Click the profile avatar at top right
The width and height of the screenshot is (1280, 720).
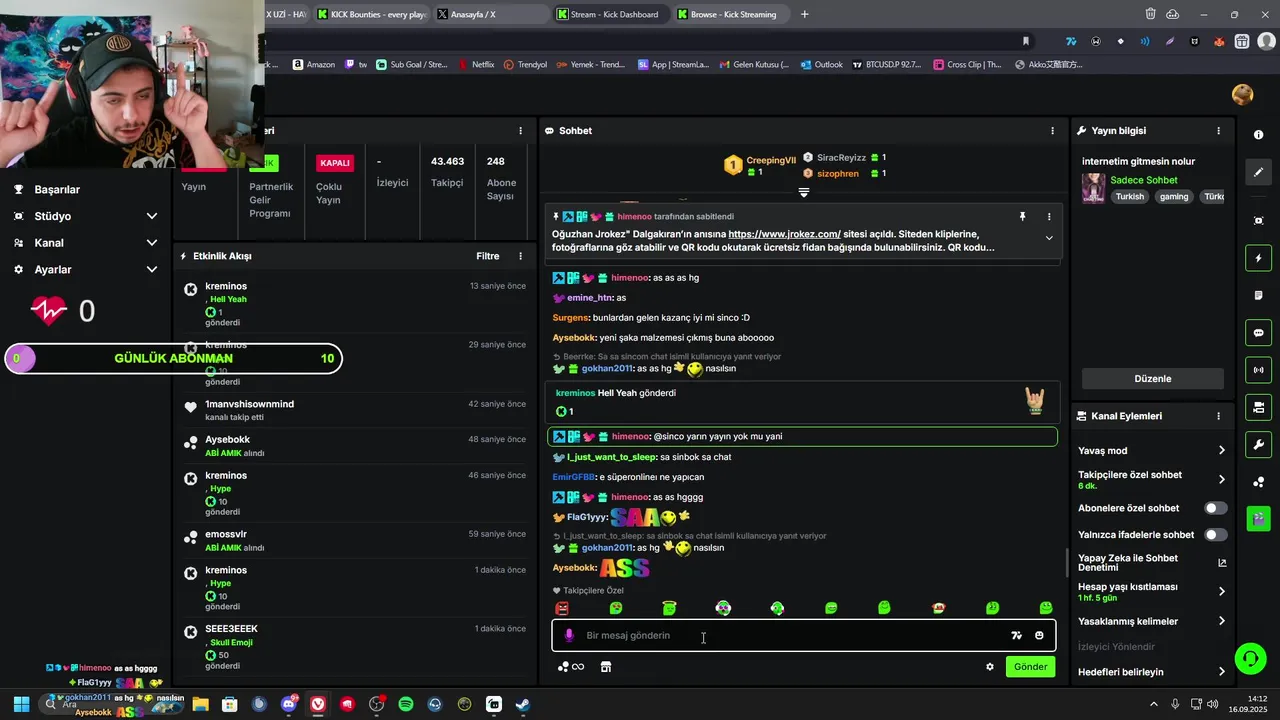1242,94
